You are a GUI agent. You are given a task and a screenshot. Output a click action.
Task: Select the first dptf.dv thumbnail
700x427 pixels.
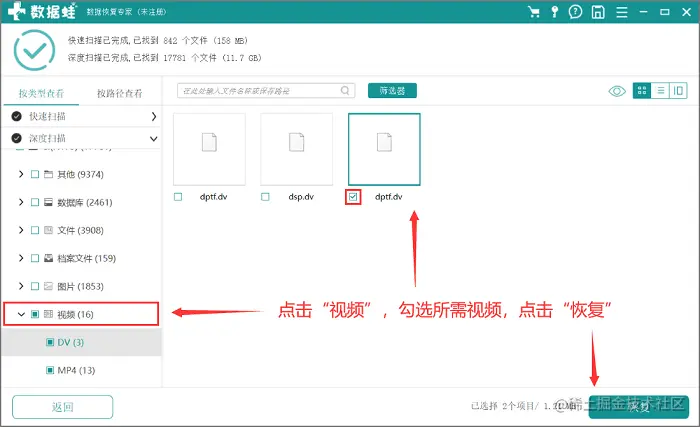[209, 149]
